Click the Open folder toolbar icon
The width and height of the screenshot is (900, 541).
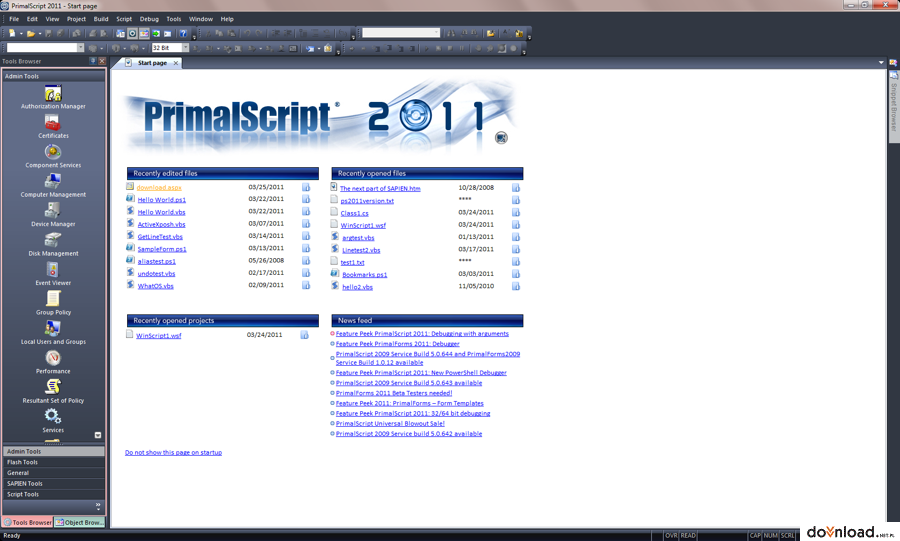click(31, 33)
